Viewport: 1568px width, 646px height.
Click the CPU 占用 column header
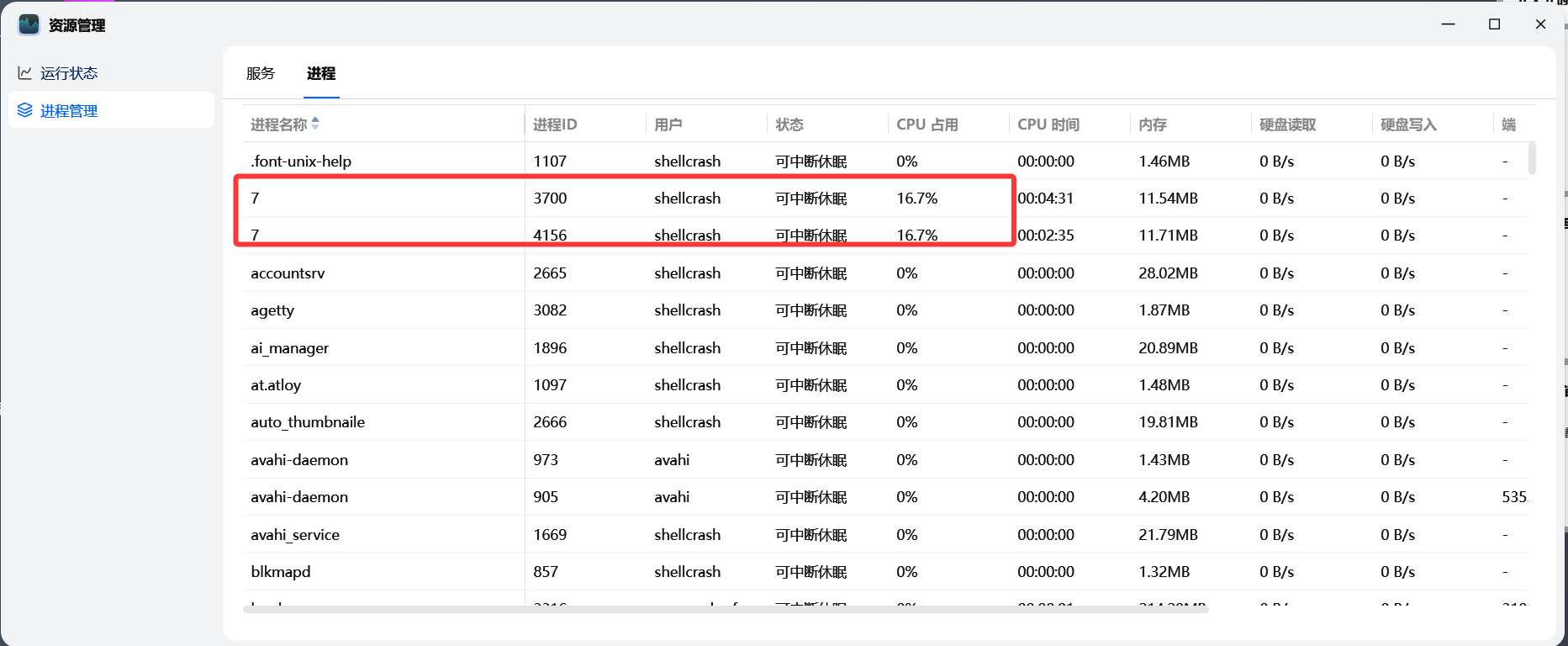coord(927,124)
